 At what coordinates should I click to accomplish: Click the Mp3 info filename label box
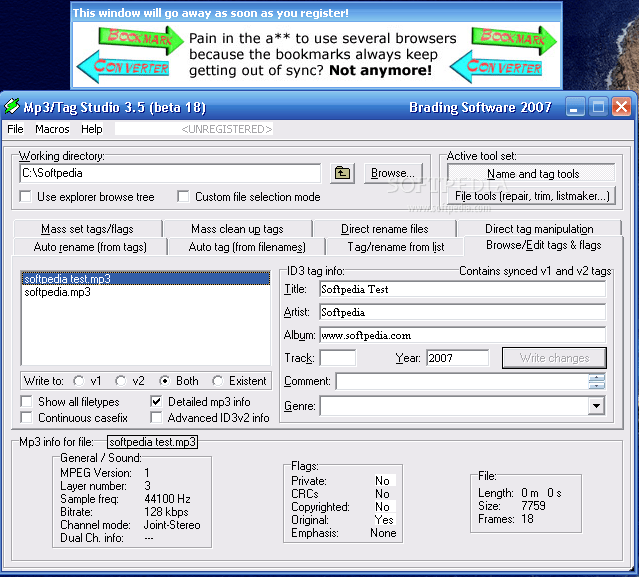click(x=152, y=442)
